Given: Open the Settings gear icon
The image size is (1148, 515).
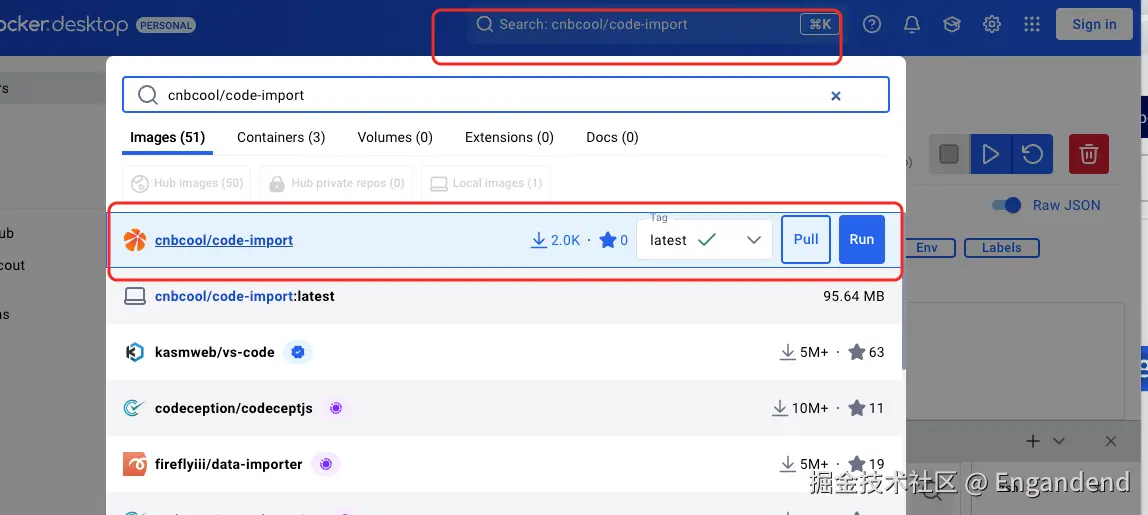Looking at the screenshot, I should (991, 24).
